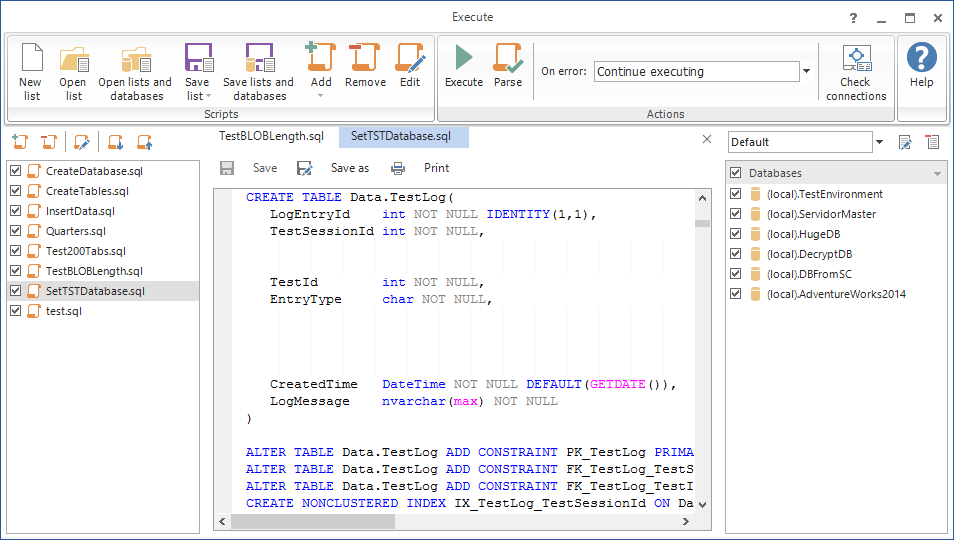This screenshot has width=954, height=540.
Task: Select the SetTSTDatabase.sql tab
Action: pyautogui.click(x=402, y=136)
